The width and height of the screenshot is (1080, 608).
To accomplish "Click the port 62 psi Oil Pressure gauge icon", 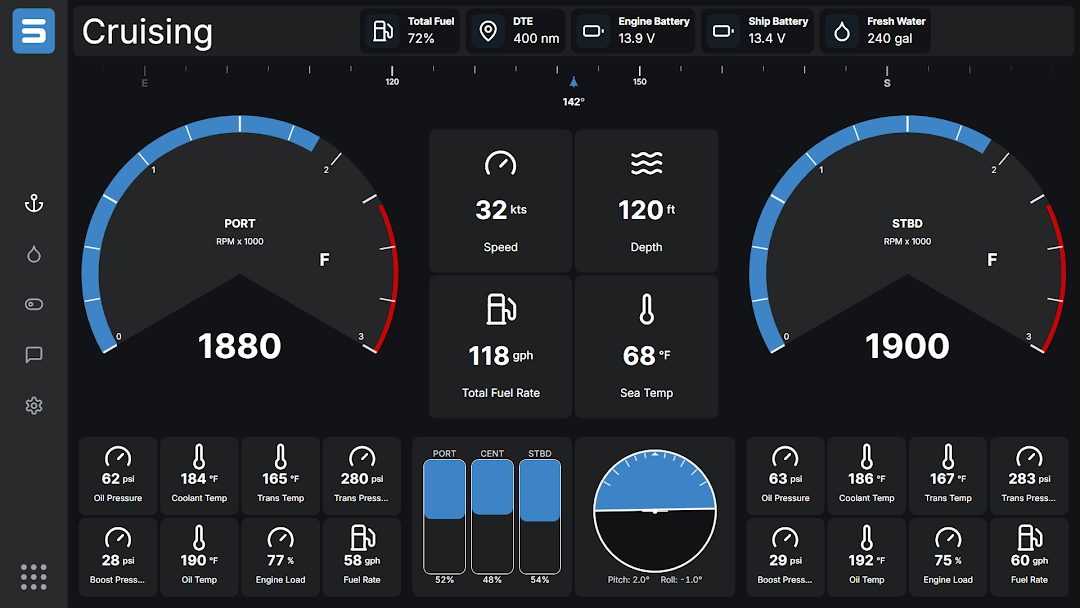I will (x=118, y=457).
